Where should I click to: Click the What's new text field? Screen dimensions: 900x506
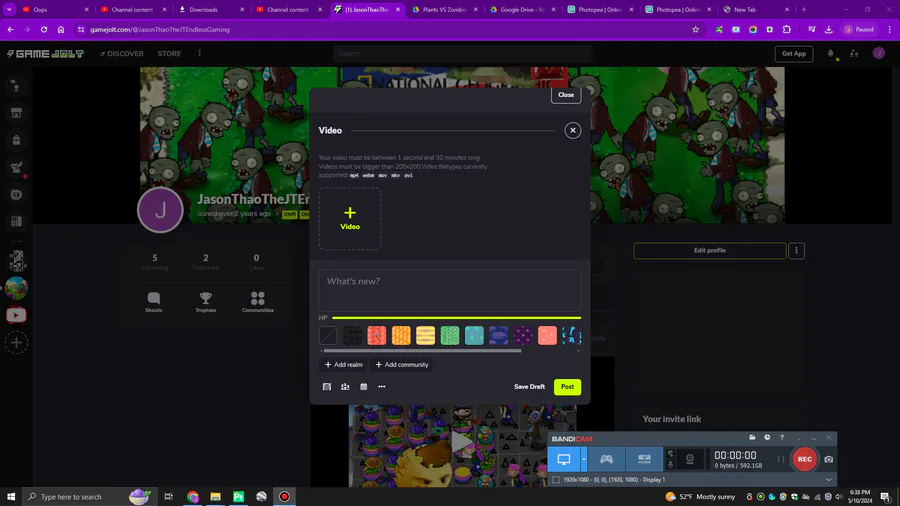[x=449, y=290]
